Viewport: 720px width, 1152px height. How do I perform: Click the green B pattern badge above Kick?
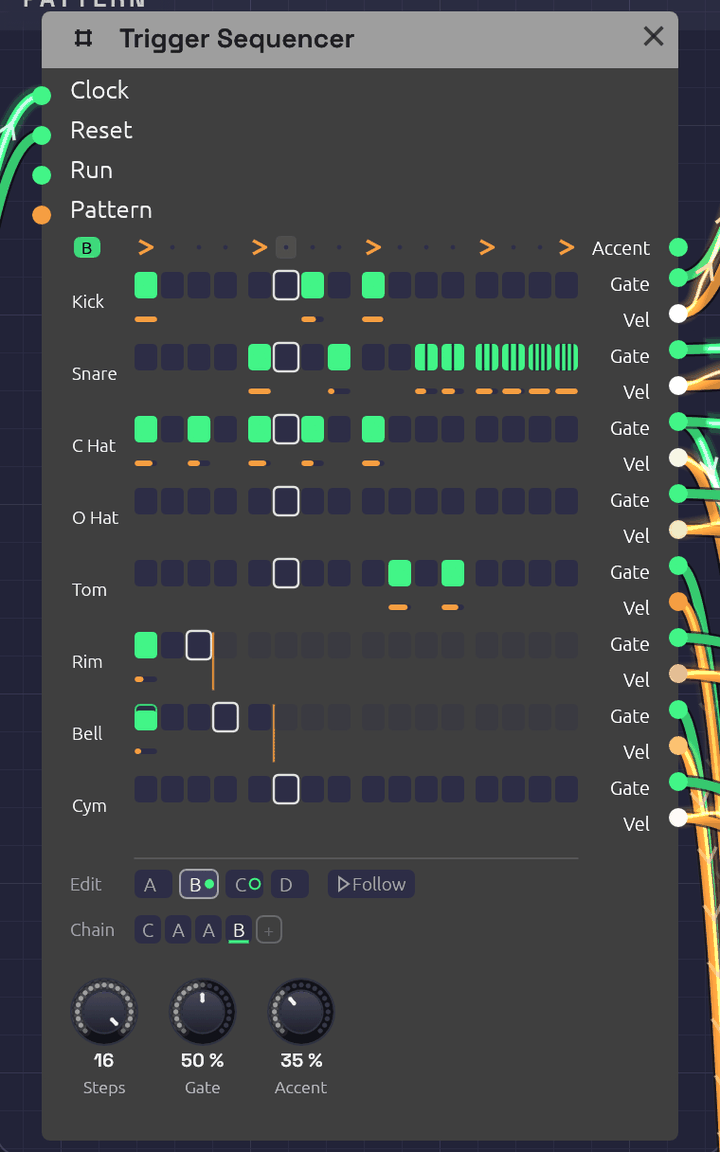pyautogui.click(x=87, y=248)
